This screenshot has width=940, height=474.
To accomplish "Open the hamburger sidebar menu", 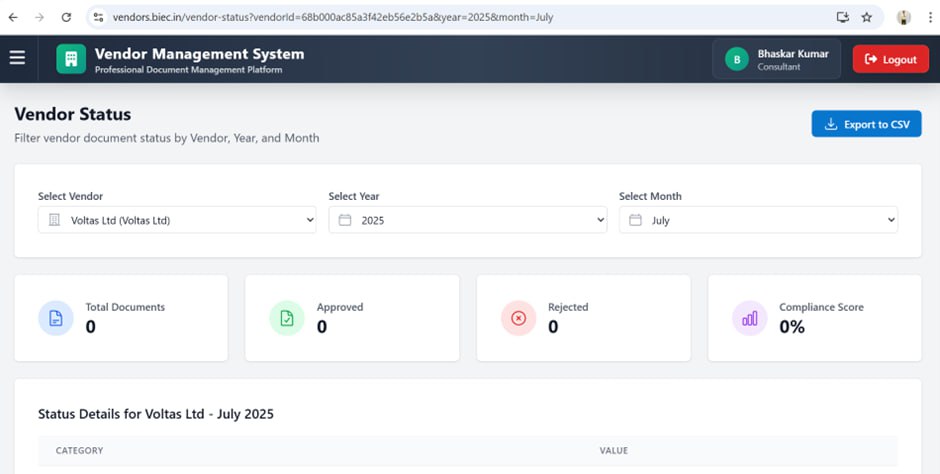I will point(17,58).
